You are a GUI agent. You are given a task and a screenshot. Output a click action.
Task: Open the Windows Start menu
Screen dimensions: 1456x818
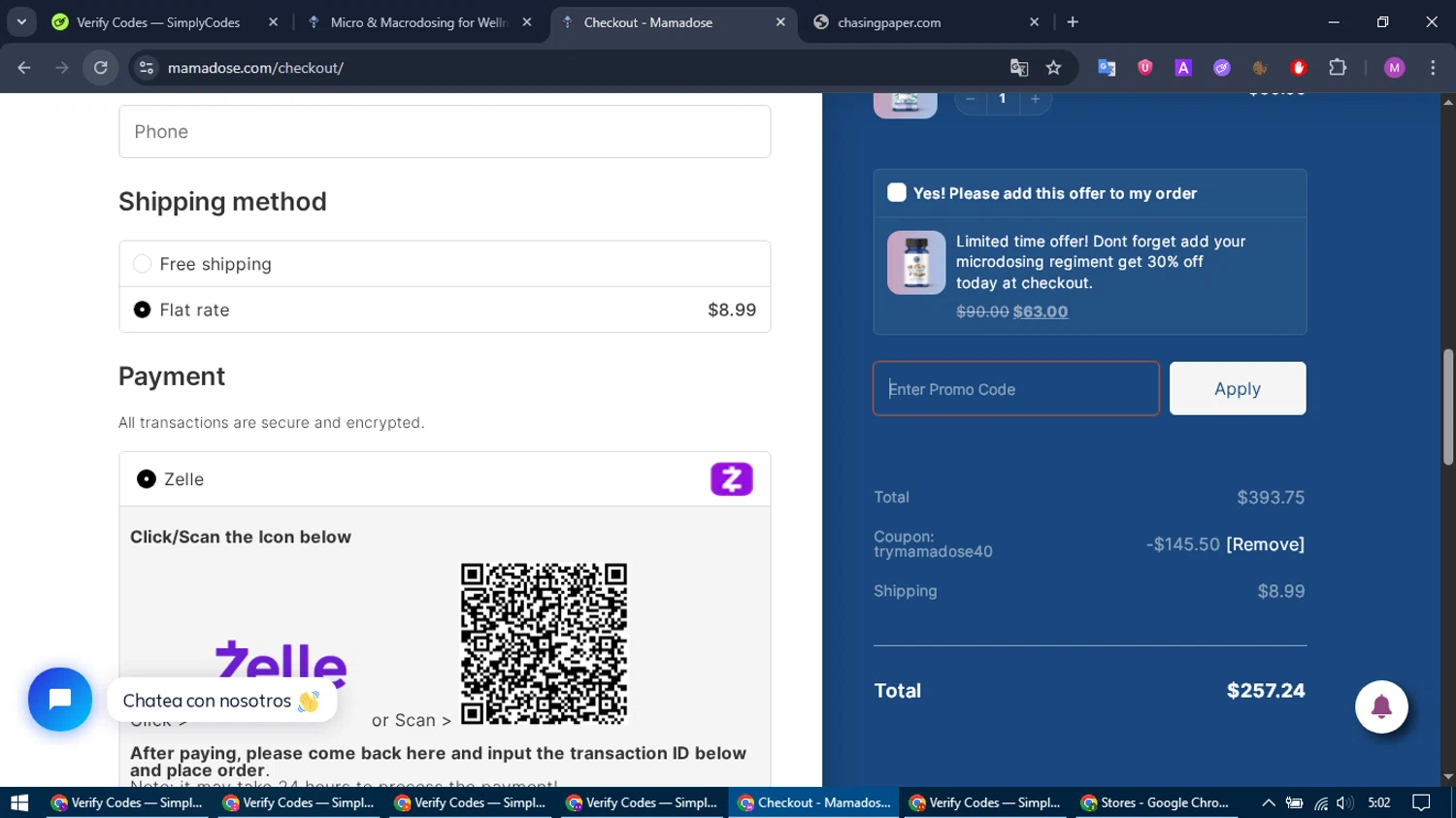[19, 802]
